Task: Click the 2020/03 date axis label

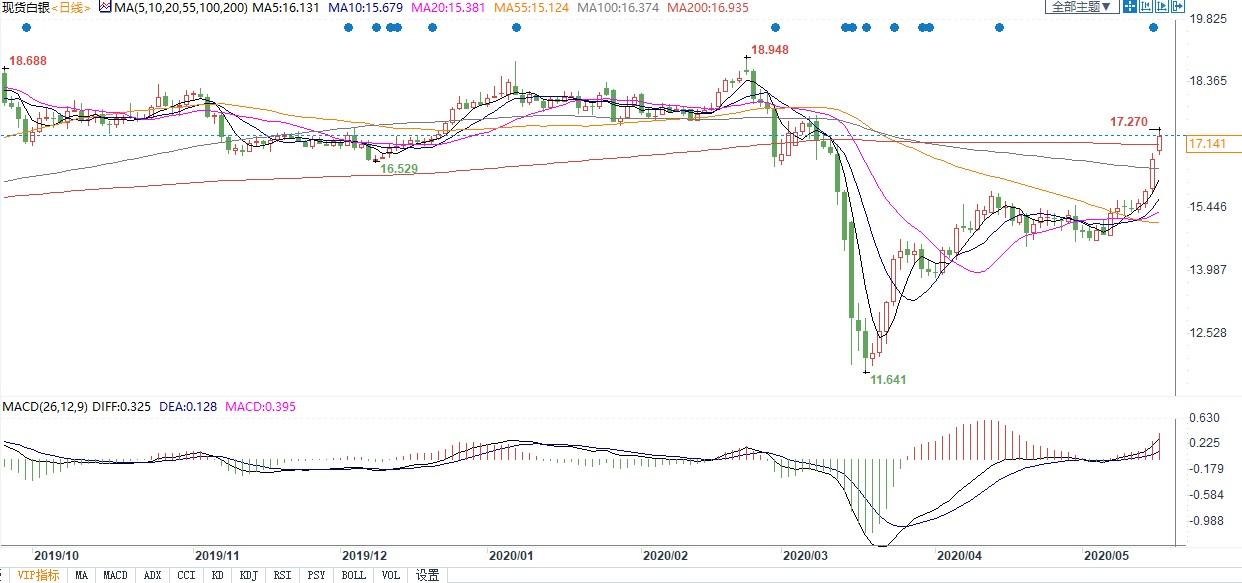Action: [x=807, y=555]
